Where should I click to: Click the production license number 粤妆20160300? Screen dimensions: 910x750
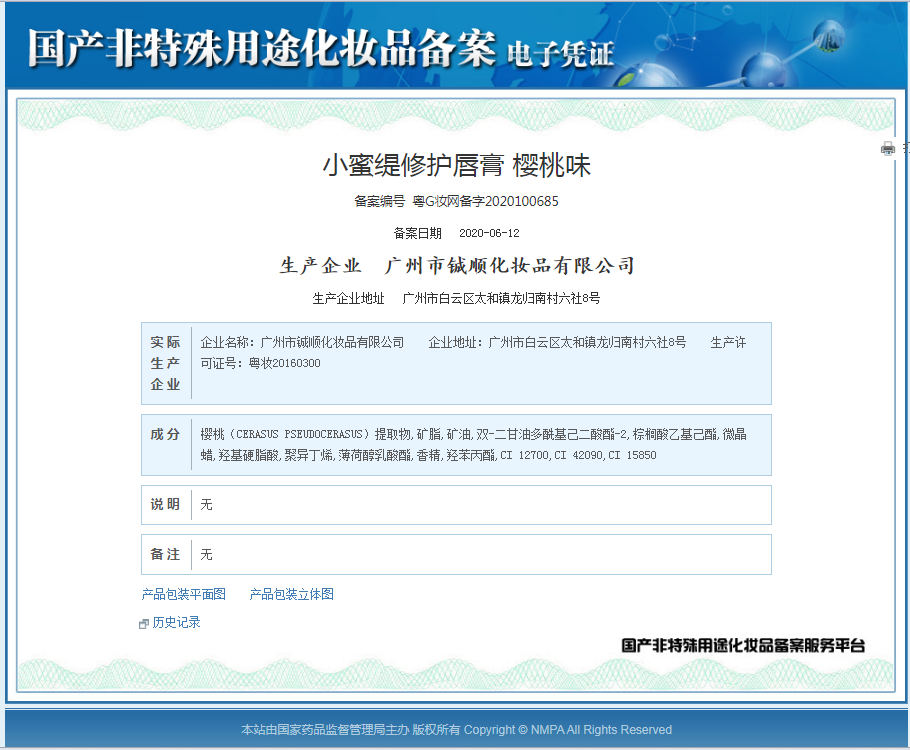(x=284, y=363)
